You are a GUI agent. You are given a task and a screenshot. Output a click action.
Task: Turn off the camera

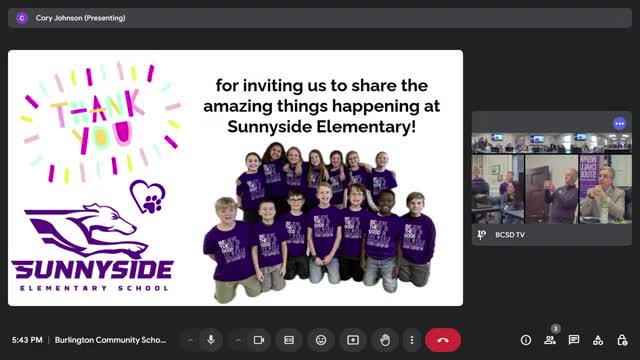[259, 340]
